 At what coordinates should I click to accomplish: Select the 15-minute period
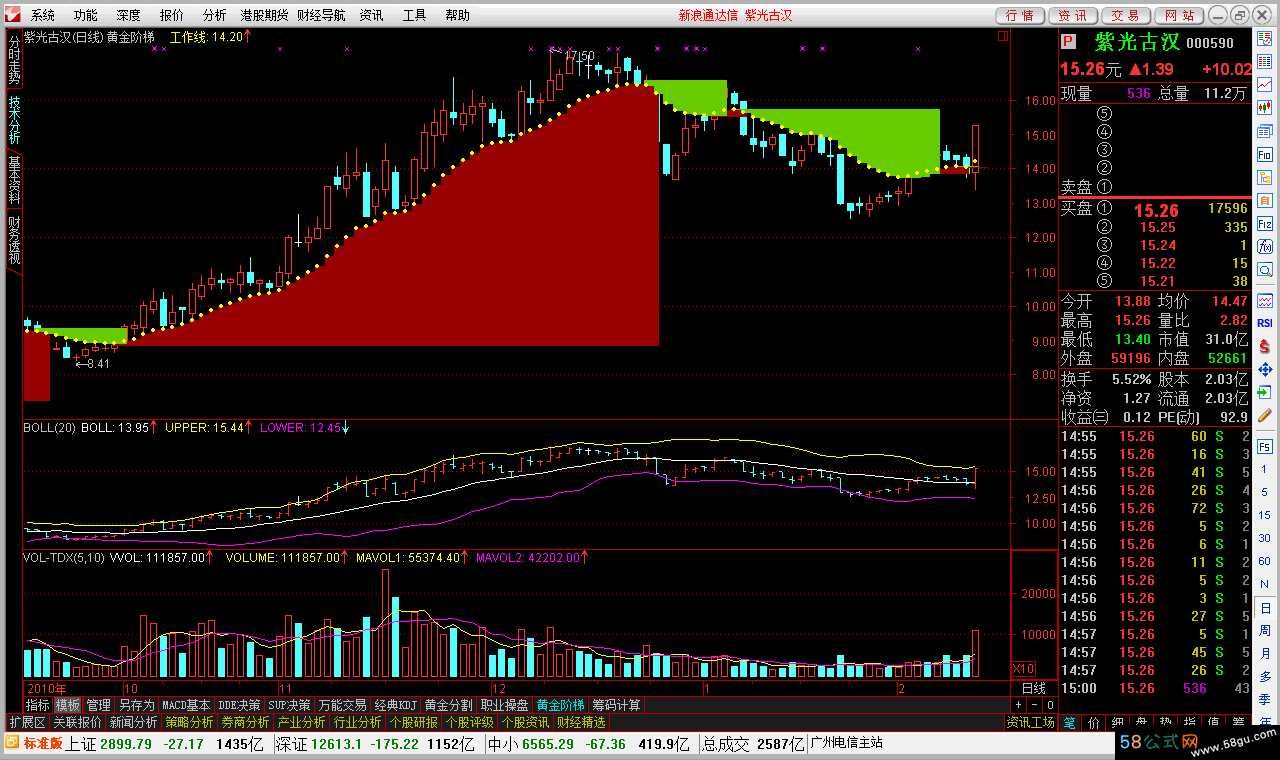[x=1265, y=518]
